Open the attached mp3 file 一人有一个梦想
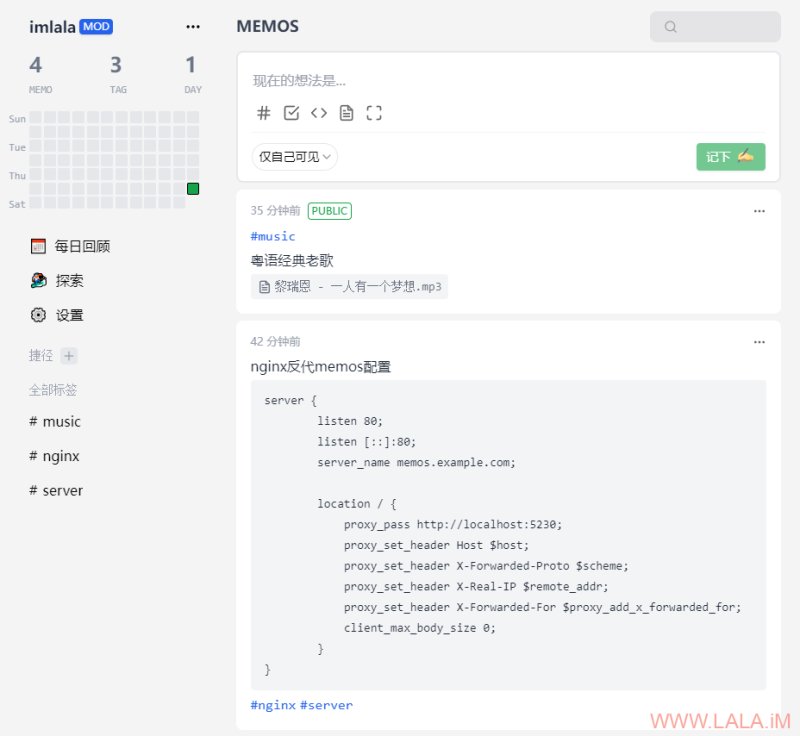The height and width of the screenshot is (736, 800). coord(349,287)
